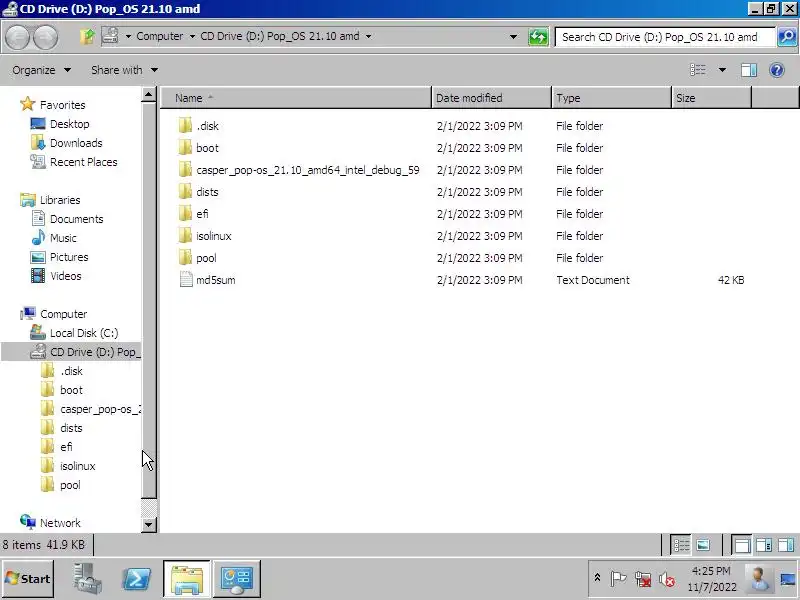Click the 42 KB size of md5sum
Screen dimensions: 800x600
(x=731, y=280)
